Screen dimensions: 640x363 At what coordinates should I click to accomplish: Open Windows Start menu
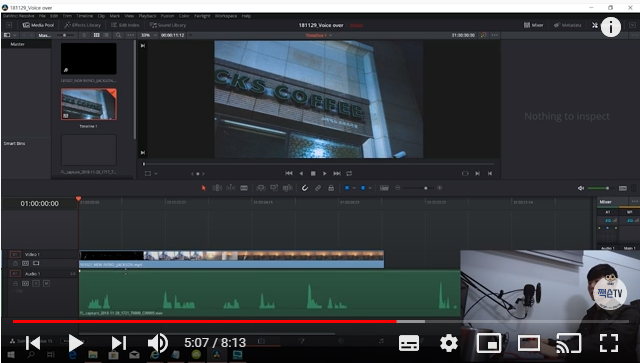pyautogui.click(x=11, y=355)
